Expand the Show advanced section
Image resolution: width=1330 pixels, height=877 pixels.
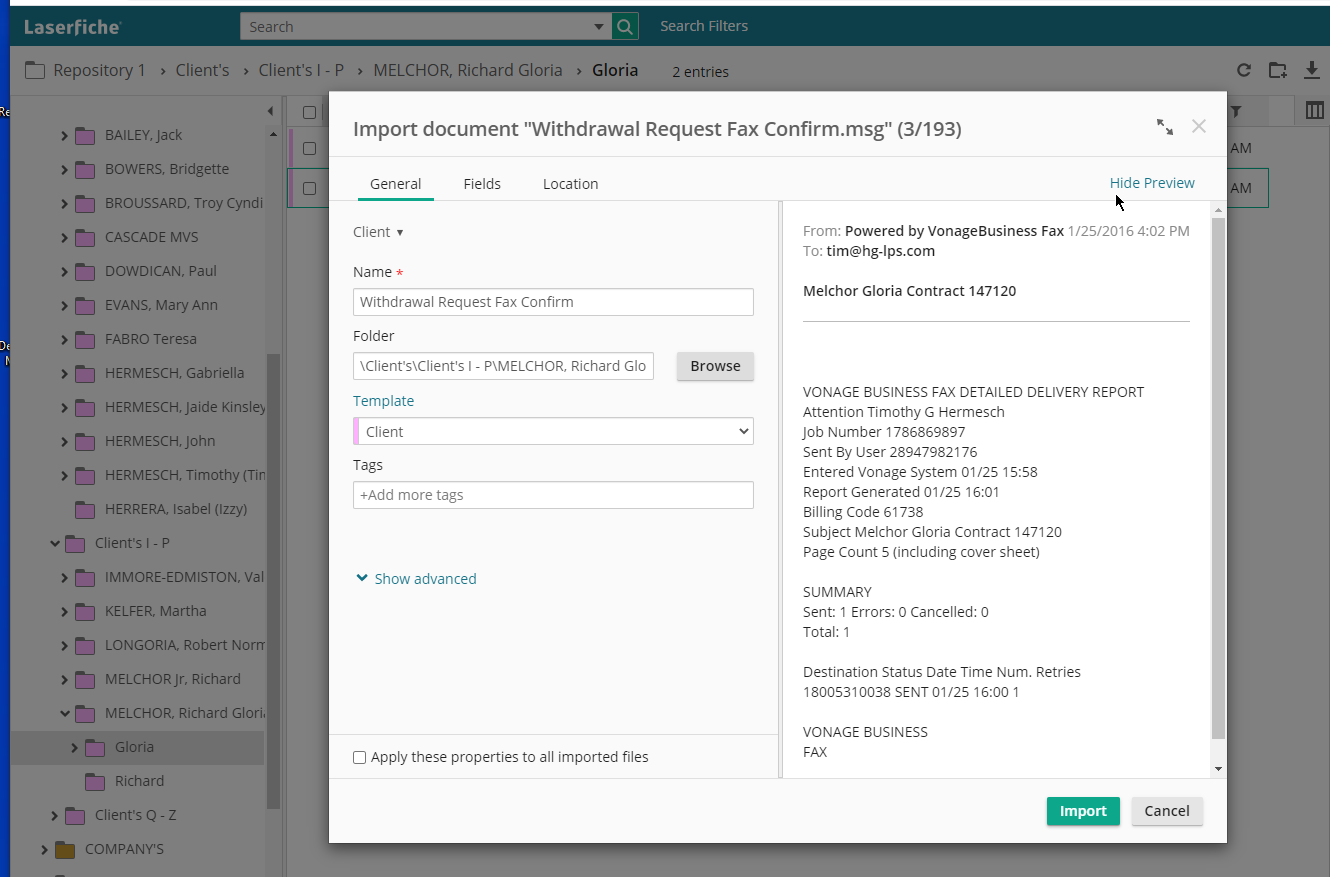(x=416, y=579)
